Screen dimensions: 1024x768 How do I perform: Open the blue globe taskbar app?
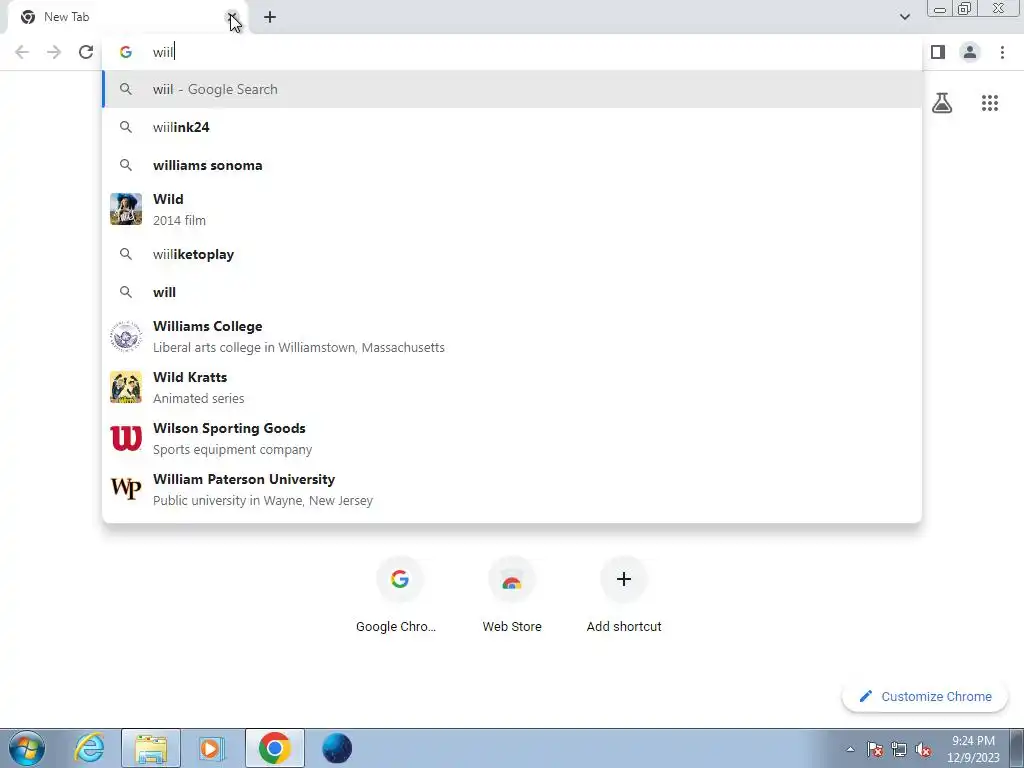coord(337,748)
